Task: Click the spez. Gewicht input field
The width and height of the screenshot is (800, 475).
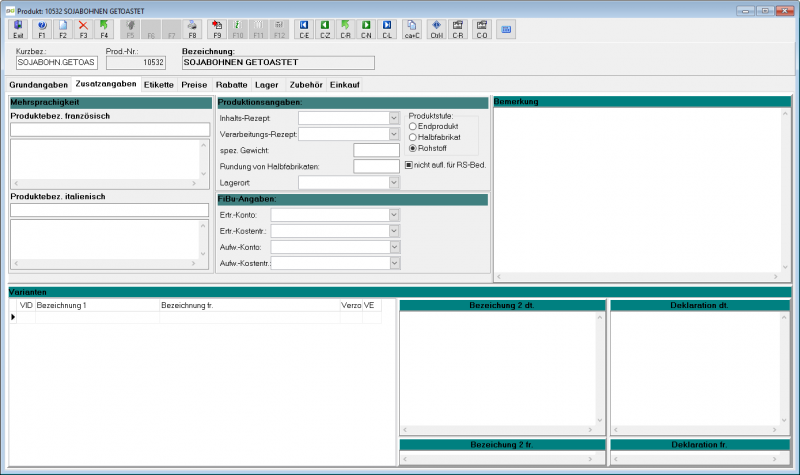Action: [x=377, y=150]
